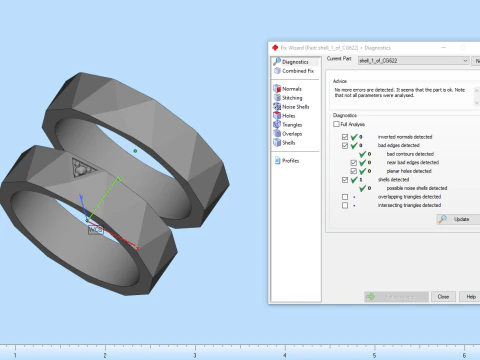Click the Update button label
The image size is (480, 360).
[461, 219]
